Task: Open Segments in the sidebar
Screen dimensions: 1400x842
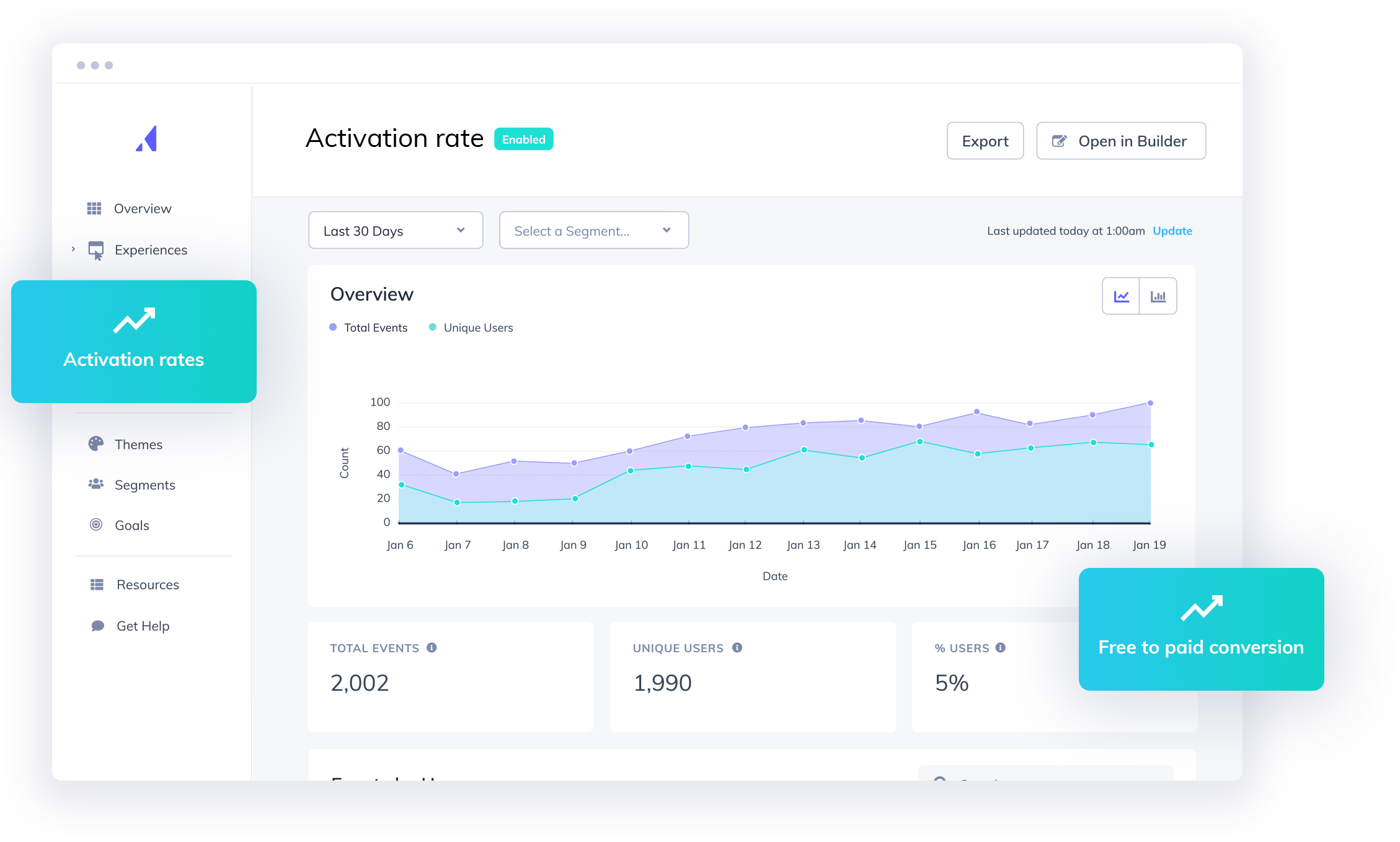Action: (x=145, y=485)
